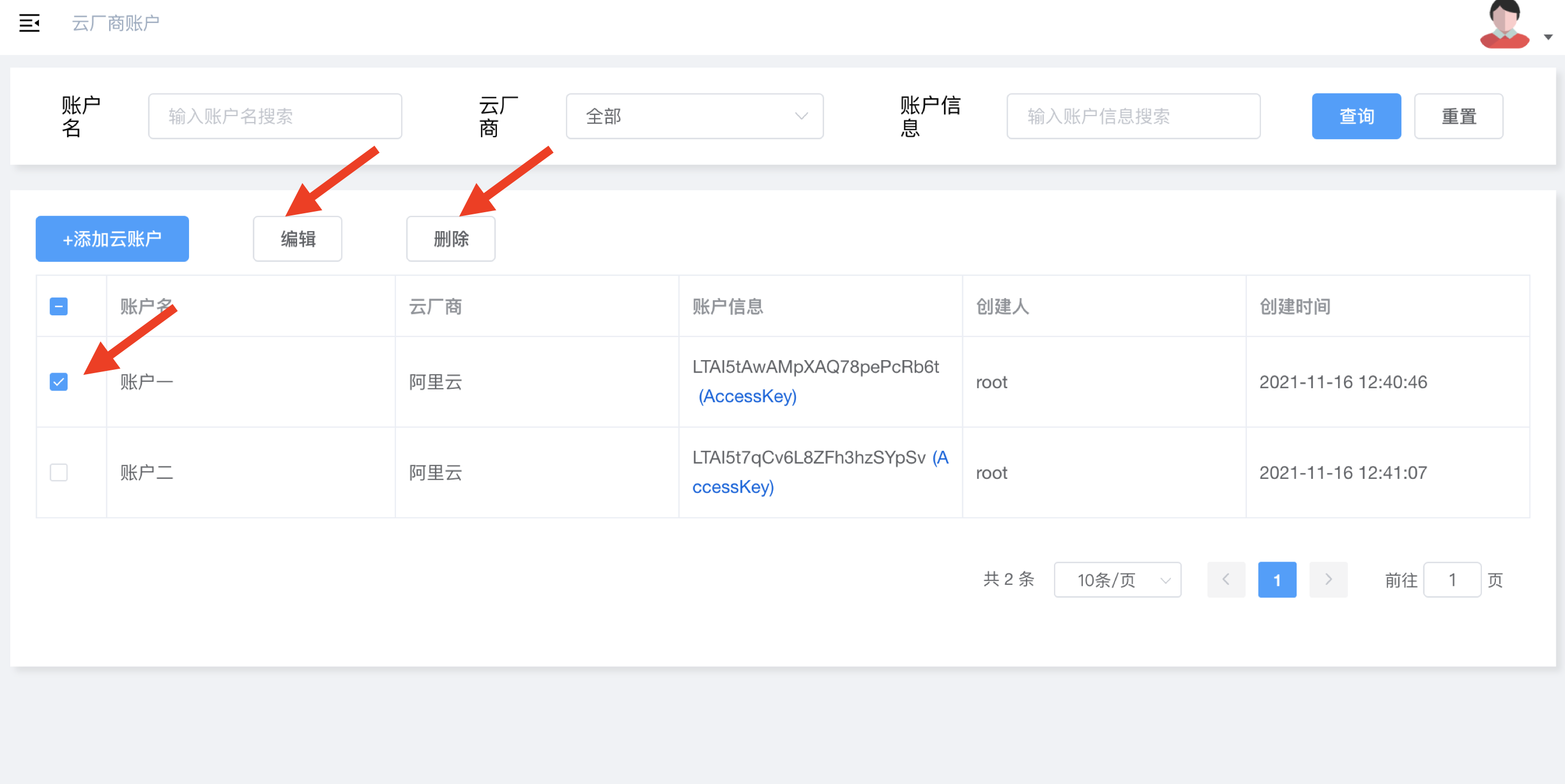Go to the previous page with arrow icon
This screenshot has width=1565, height=784.
pos(1226,580)
